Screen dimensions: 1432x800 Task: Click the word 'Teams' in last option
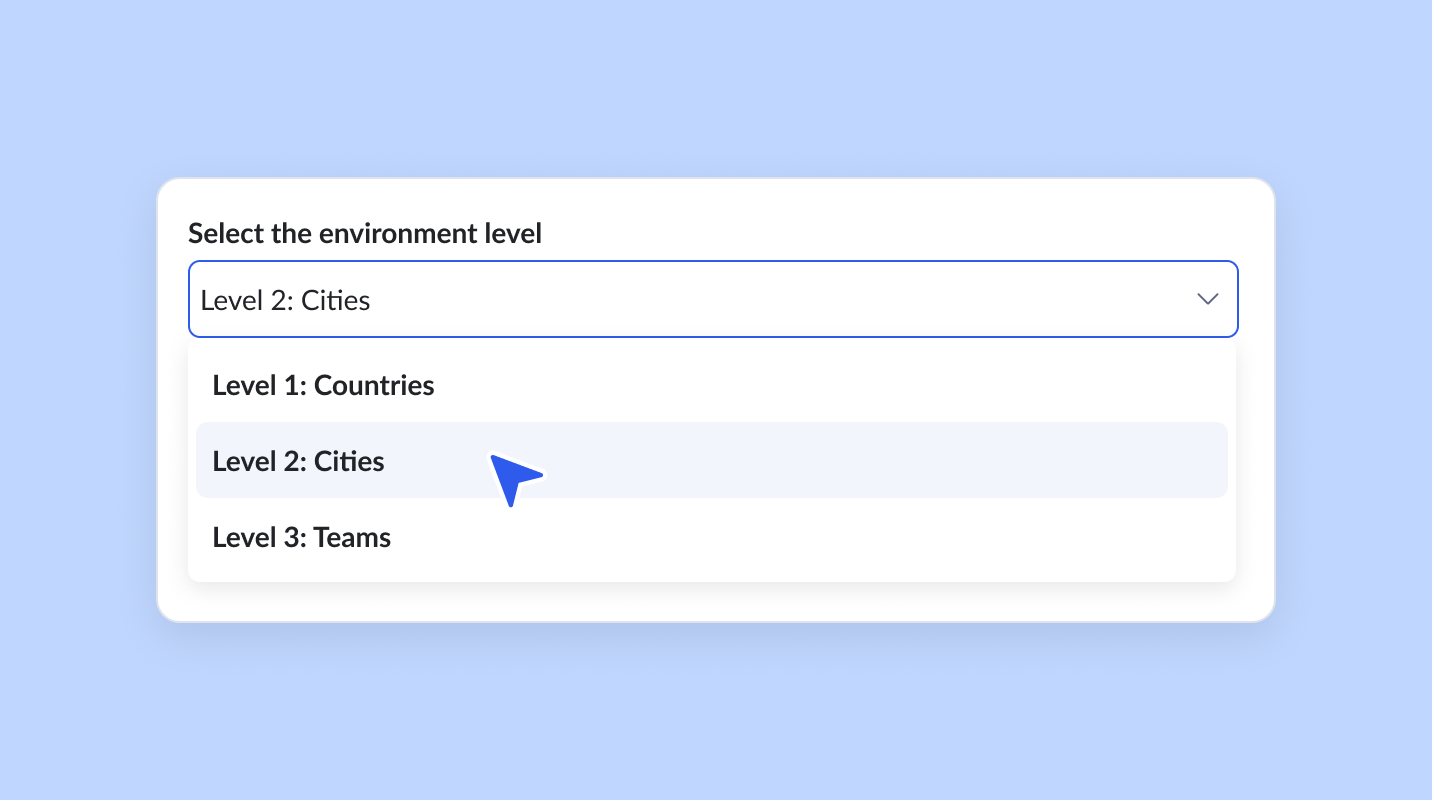[352, 537]
